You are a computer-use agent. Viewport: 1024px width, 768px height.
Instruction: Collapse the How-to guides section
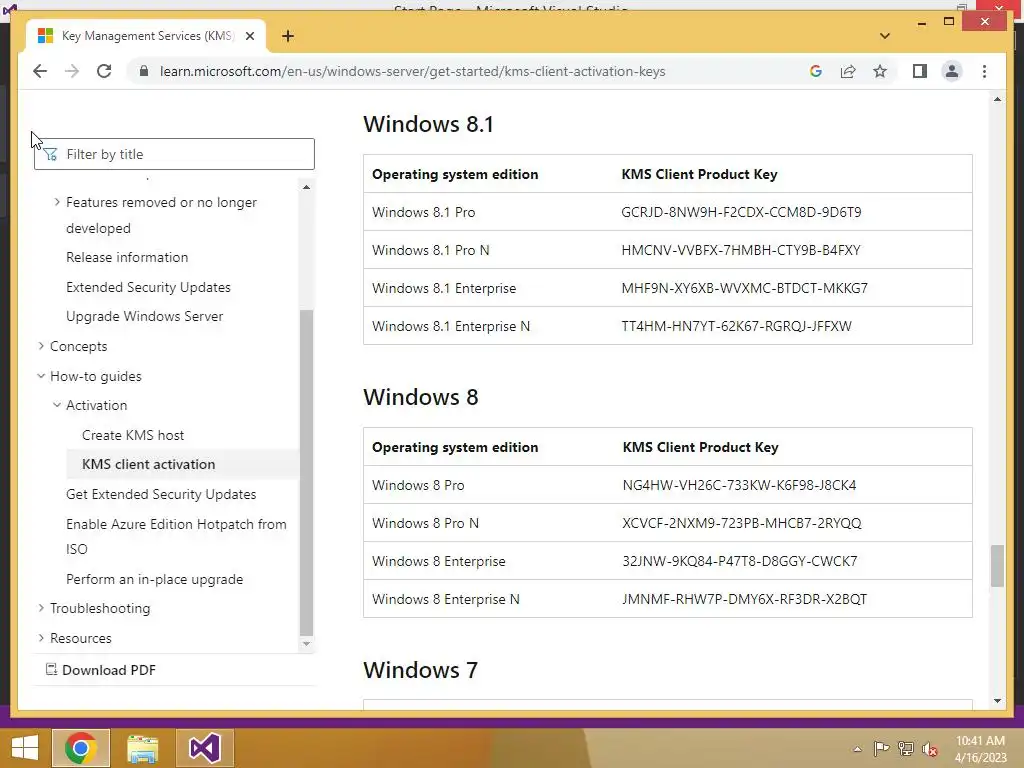pyautogui.click(x=41, y=376)
